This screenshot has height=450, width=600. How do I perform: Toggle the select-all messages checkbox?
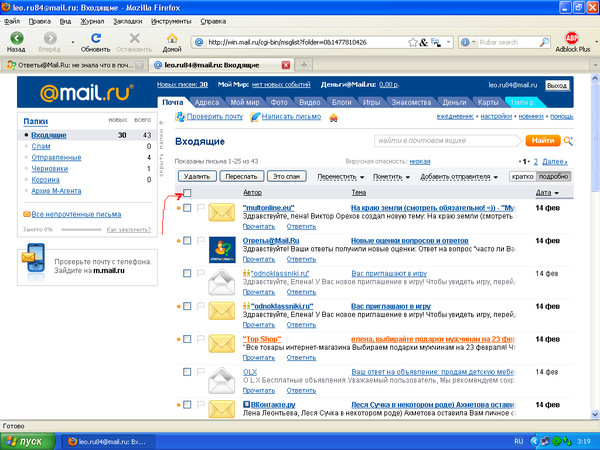[x=187, y=193]
